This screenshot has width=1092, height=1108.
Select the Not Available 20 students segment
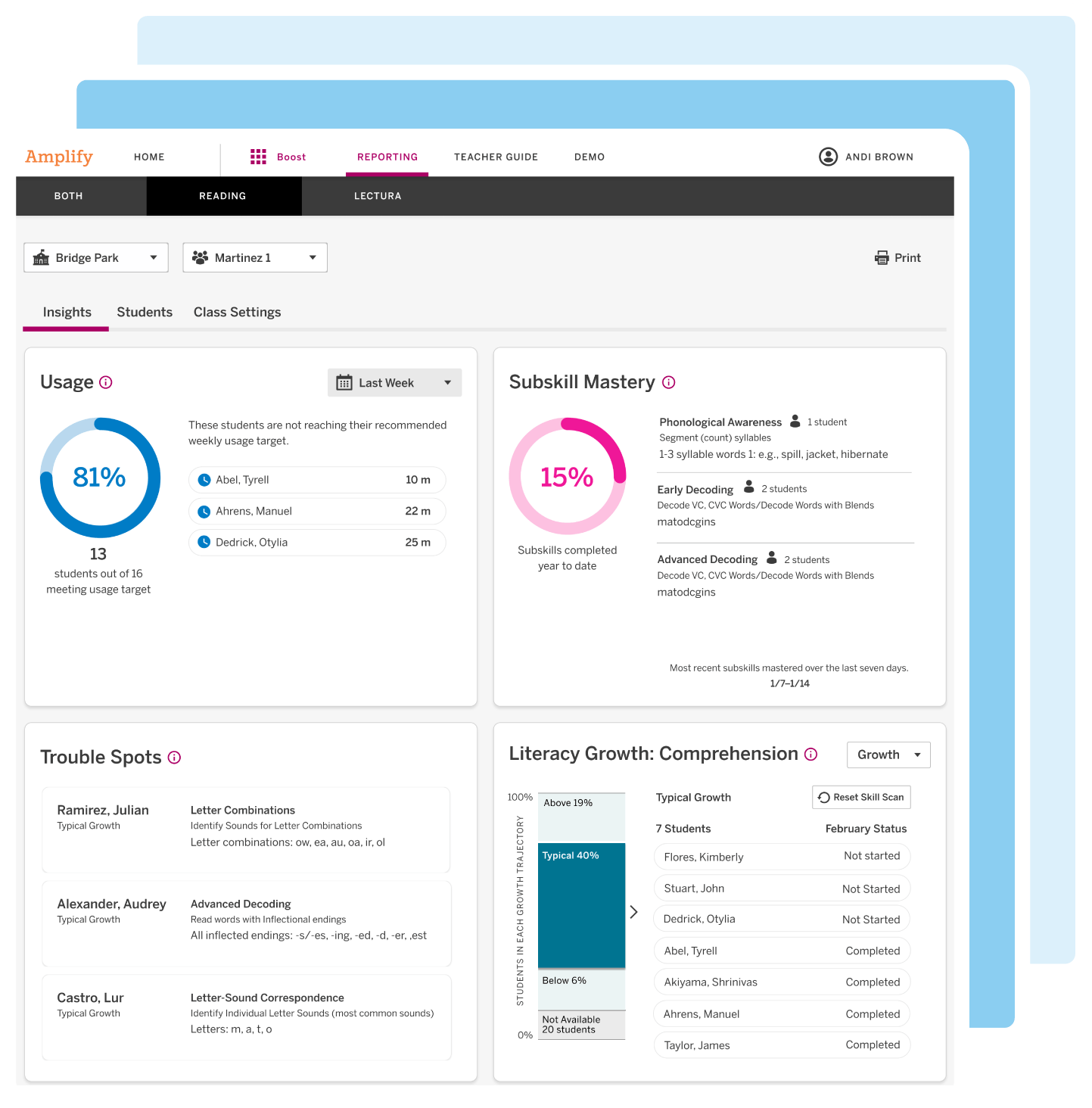(581, 1026)
